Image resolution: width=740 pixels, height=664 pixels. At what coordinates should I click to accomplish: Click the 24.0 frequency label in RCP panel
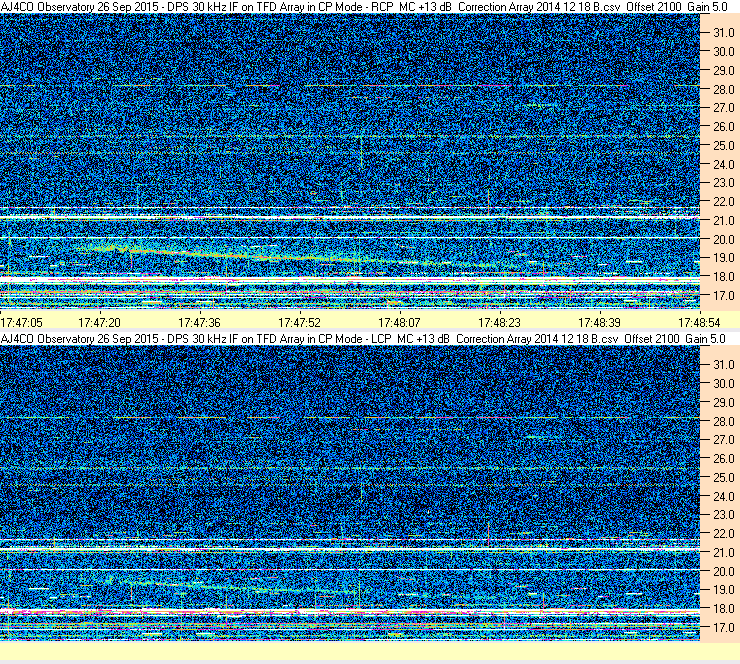(723, 165)
